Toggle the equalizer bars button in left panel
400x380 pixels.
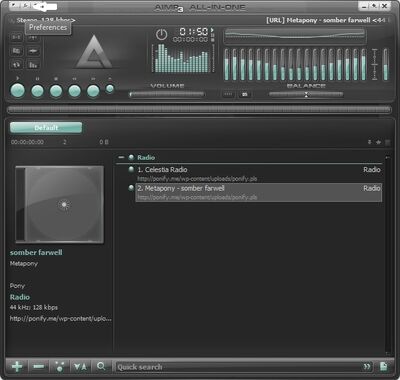[34, 64]
